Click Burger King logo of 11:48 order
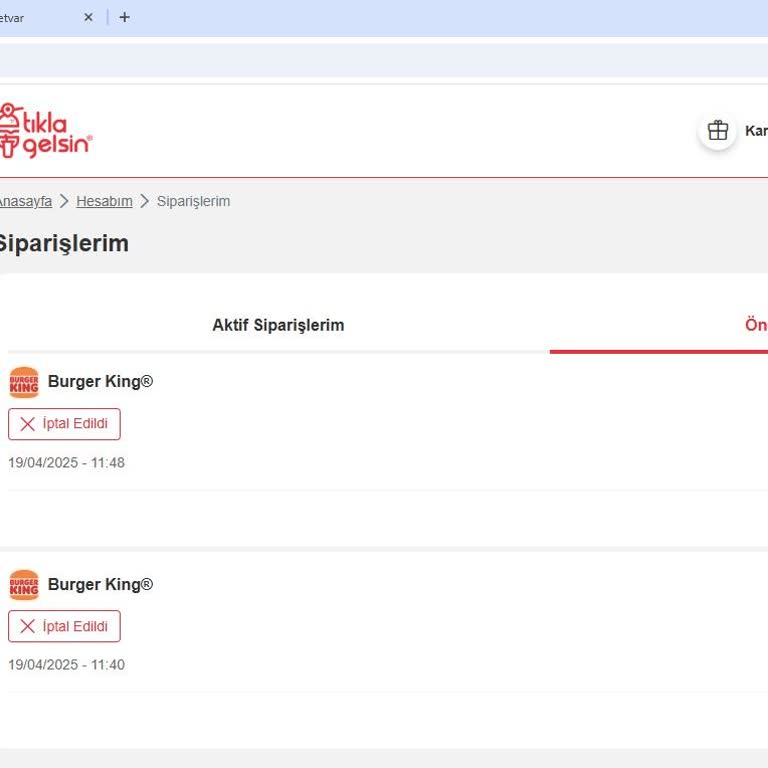Viewport: 768px width, 768px height. tap(24, 382)
